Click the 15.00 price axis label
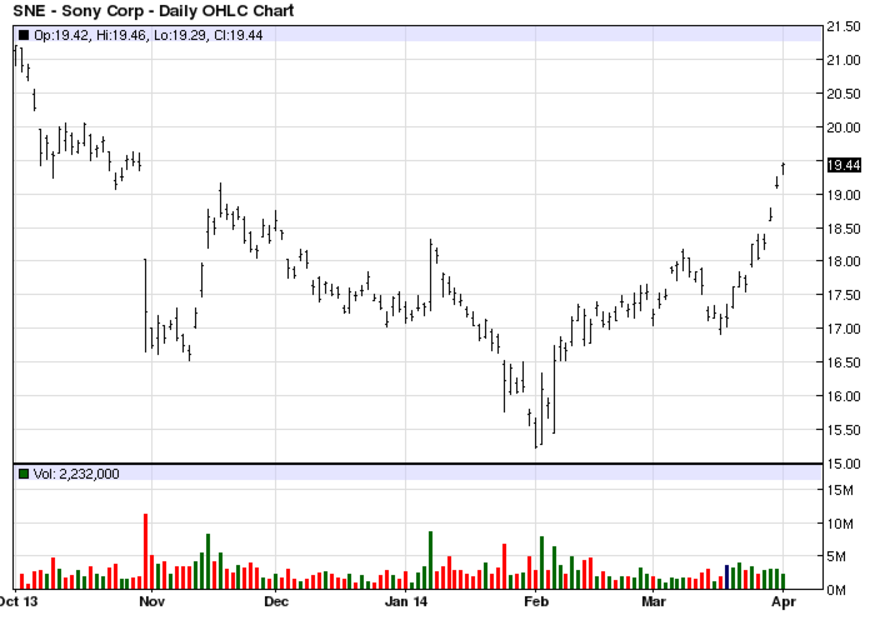This screenshot has height=640, width=875. 843,464
